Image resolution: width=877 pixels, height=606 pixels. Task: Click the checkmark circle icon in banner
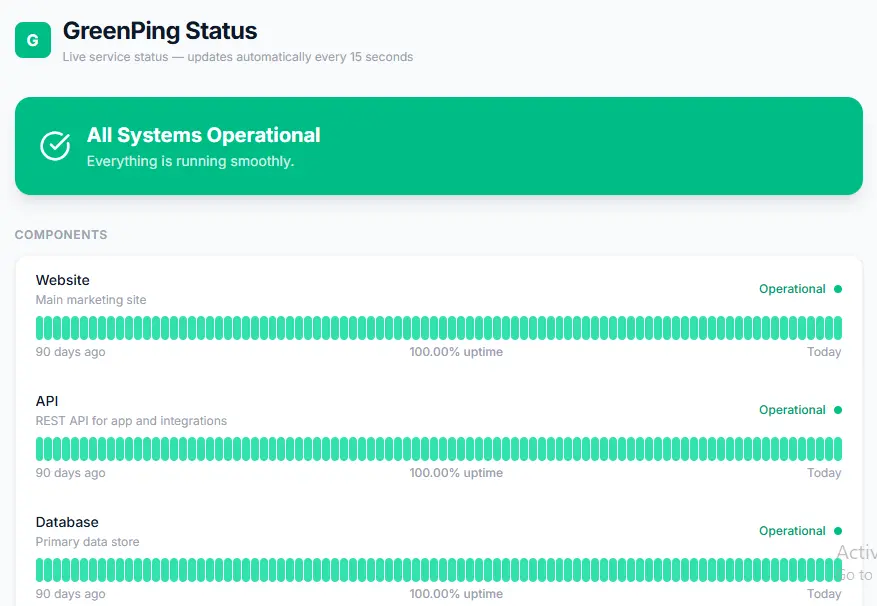click(x=55, y=146)
